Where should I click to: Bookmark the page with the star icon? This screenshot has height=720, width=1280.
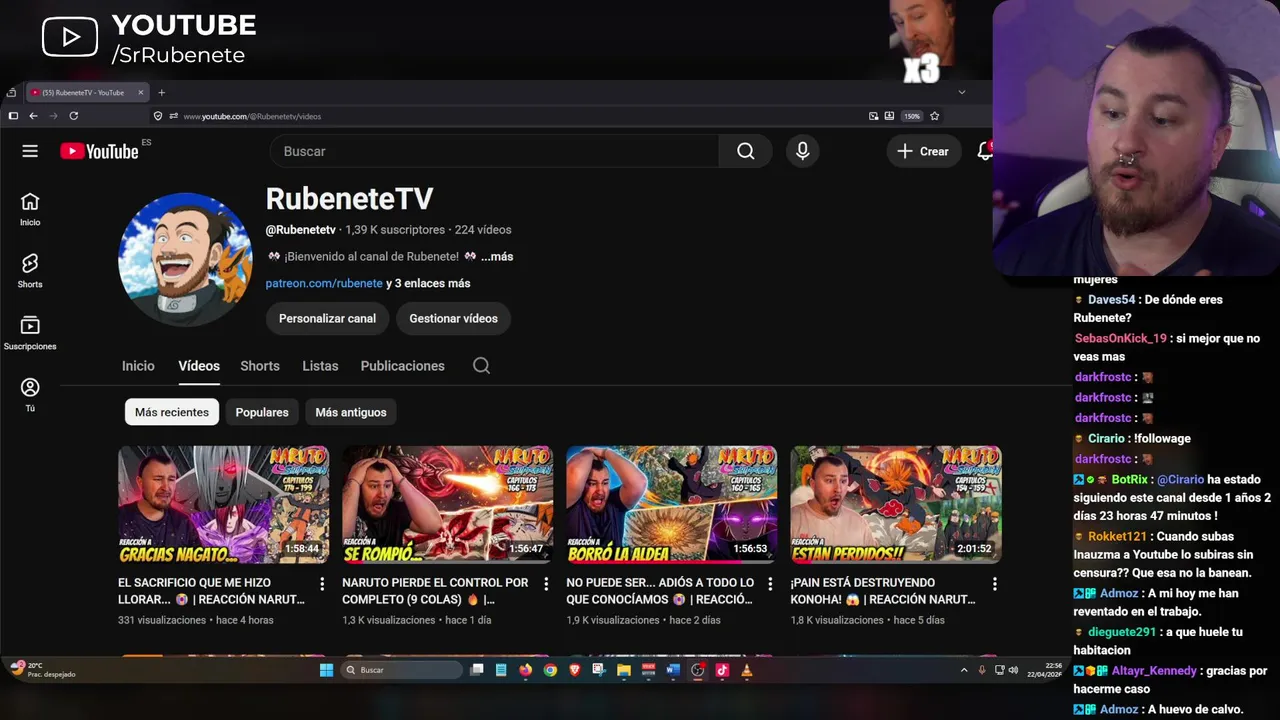coord(935,116)
